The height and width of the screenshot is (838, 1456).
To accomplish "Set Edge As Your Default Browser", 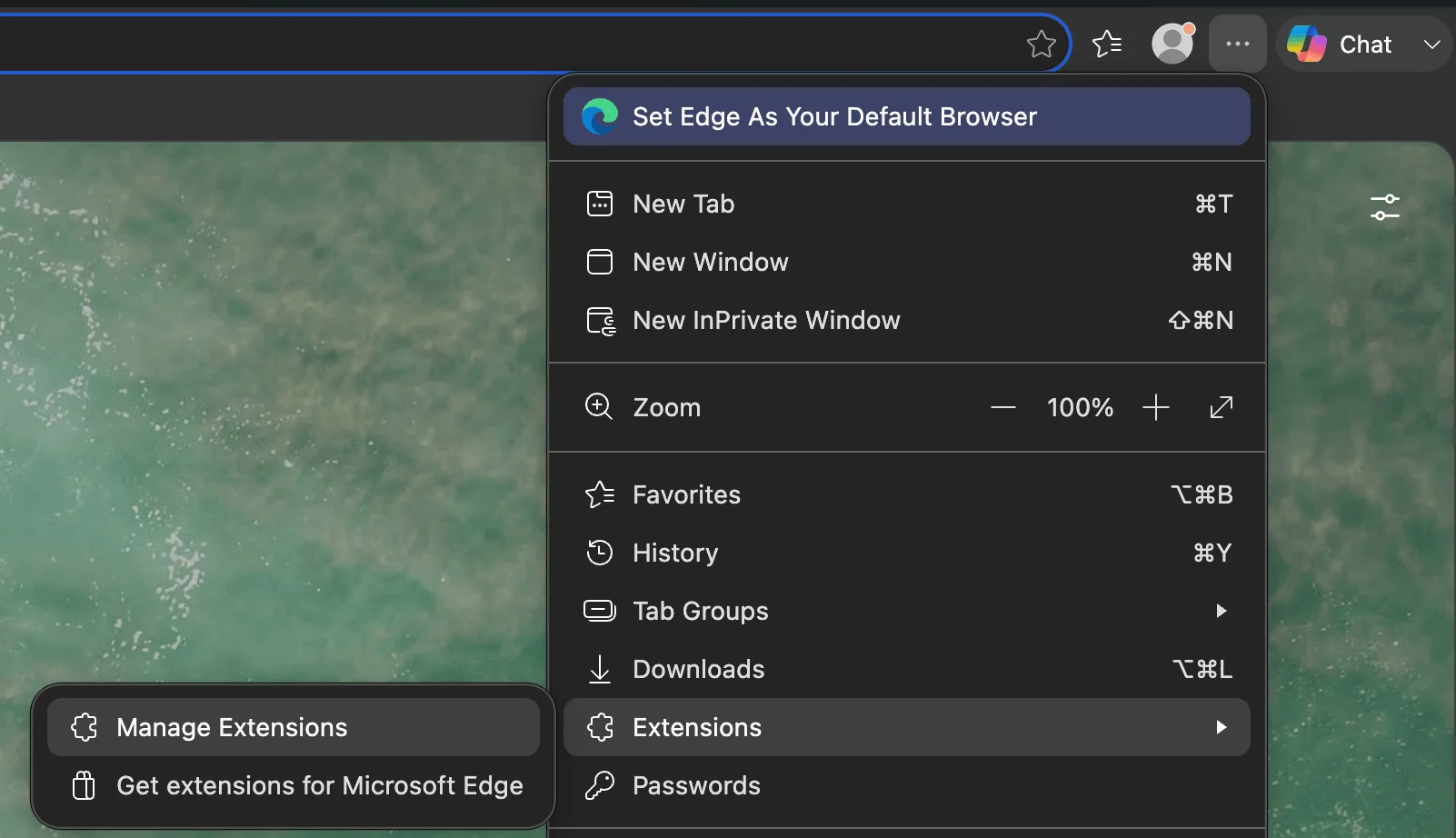I will point(907,116).
